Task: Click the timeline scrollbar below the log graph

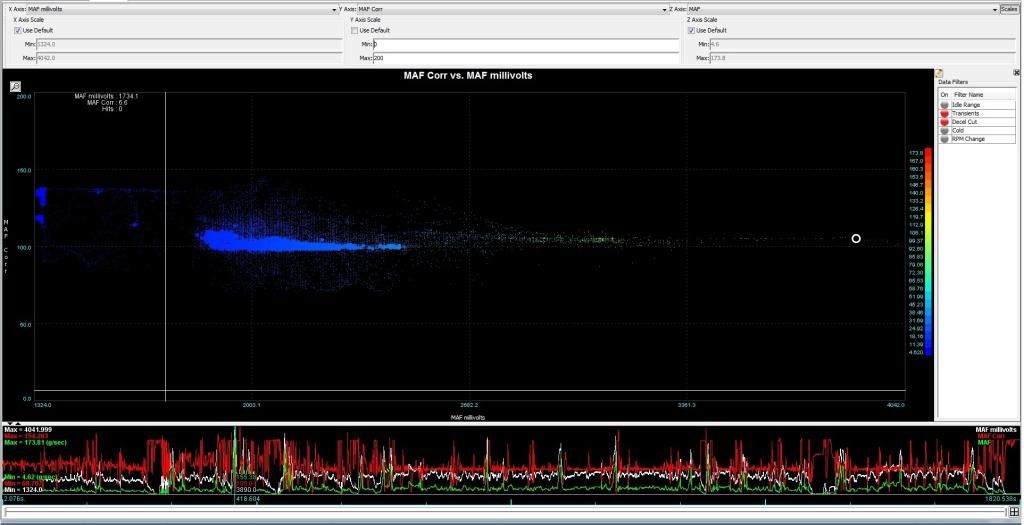Action: tap(500, 512)
